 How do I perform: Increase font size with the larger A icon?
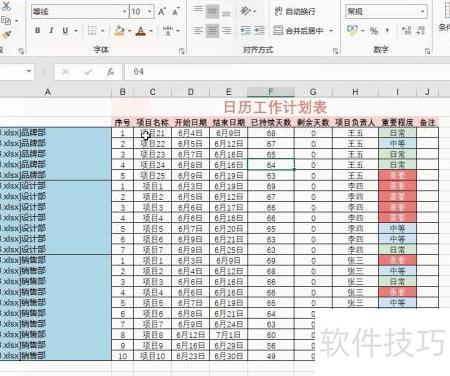pos(162,12)
